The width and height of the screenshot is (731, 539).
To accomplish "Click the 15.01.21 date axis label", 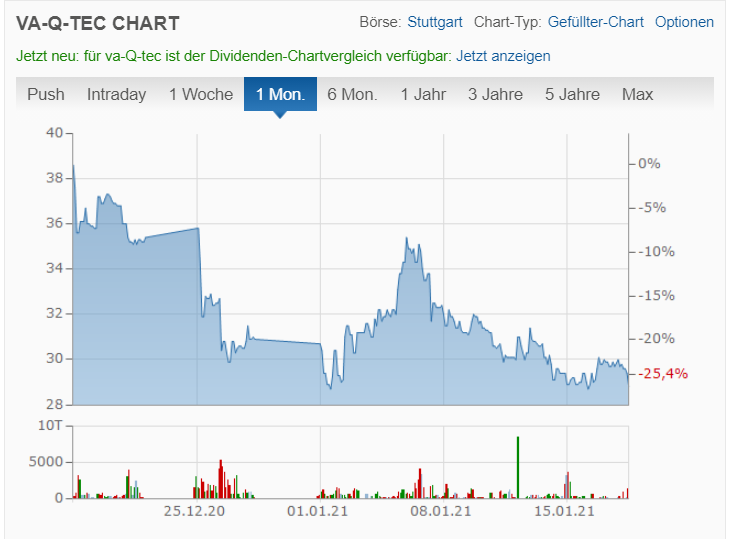I will coord(564,511).
